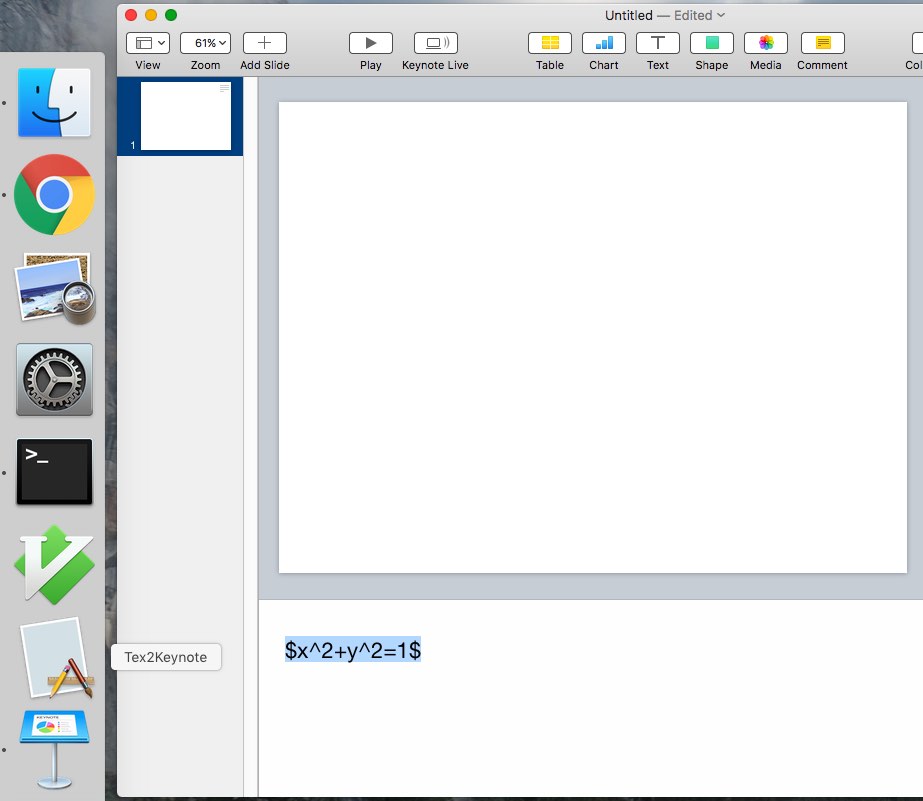Open Terminal from the Dock

[54, 471]
